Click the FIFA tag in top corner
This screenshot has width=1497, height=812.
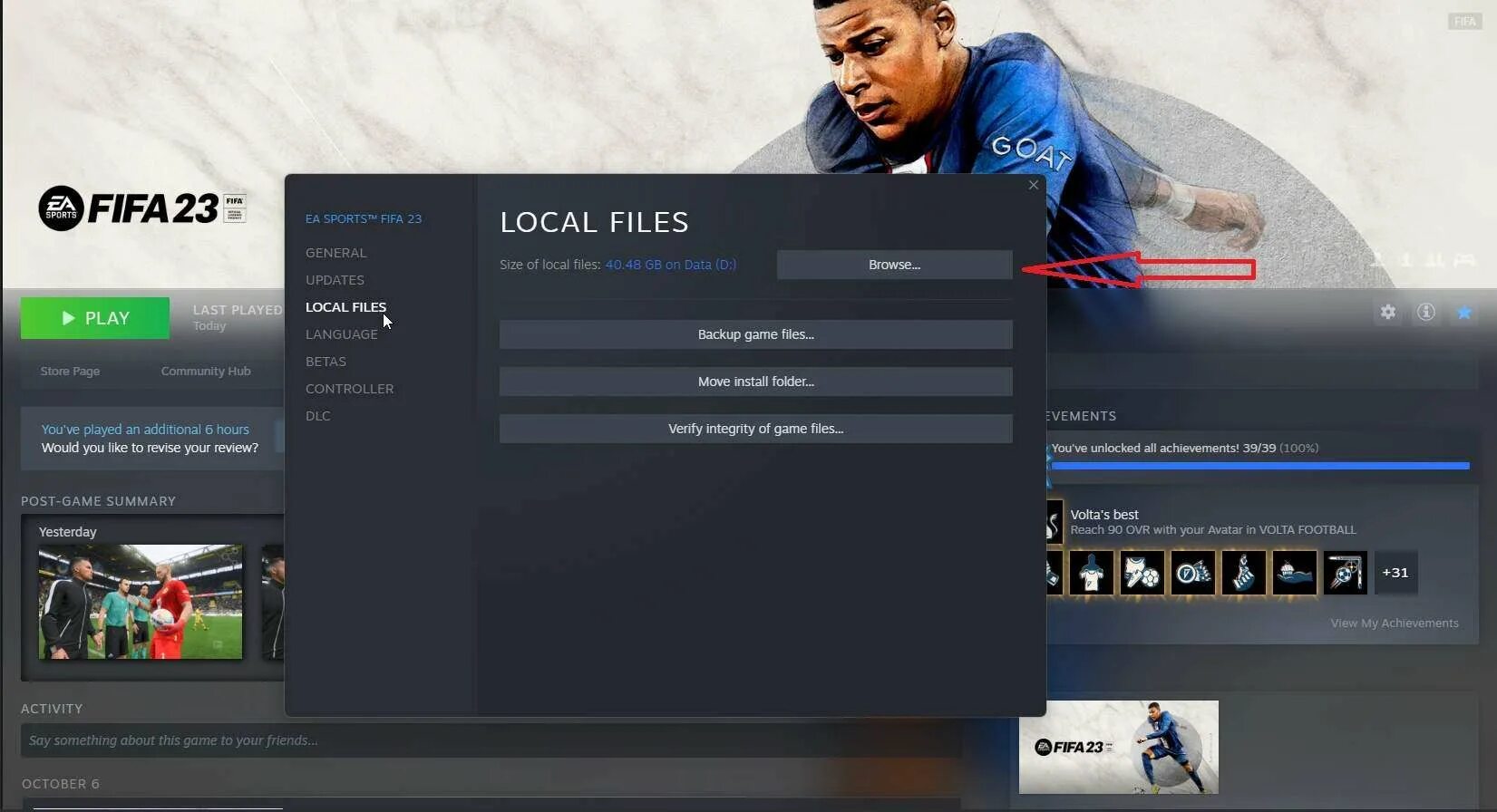(1464, 21)
